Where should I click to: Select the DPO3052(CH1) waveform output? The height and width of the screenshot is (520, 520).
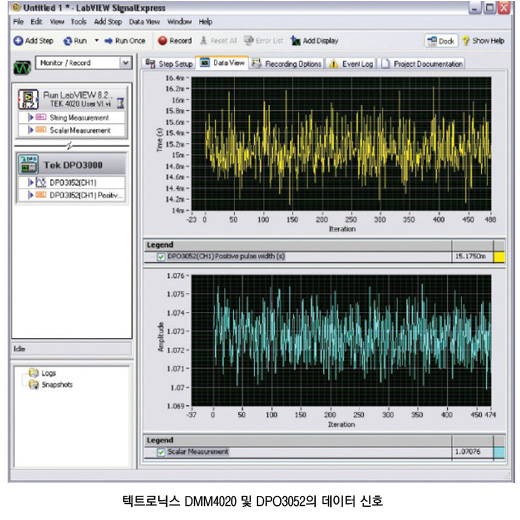72,182
